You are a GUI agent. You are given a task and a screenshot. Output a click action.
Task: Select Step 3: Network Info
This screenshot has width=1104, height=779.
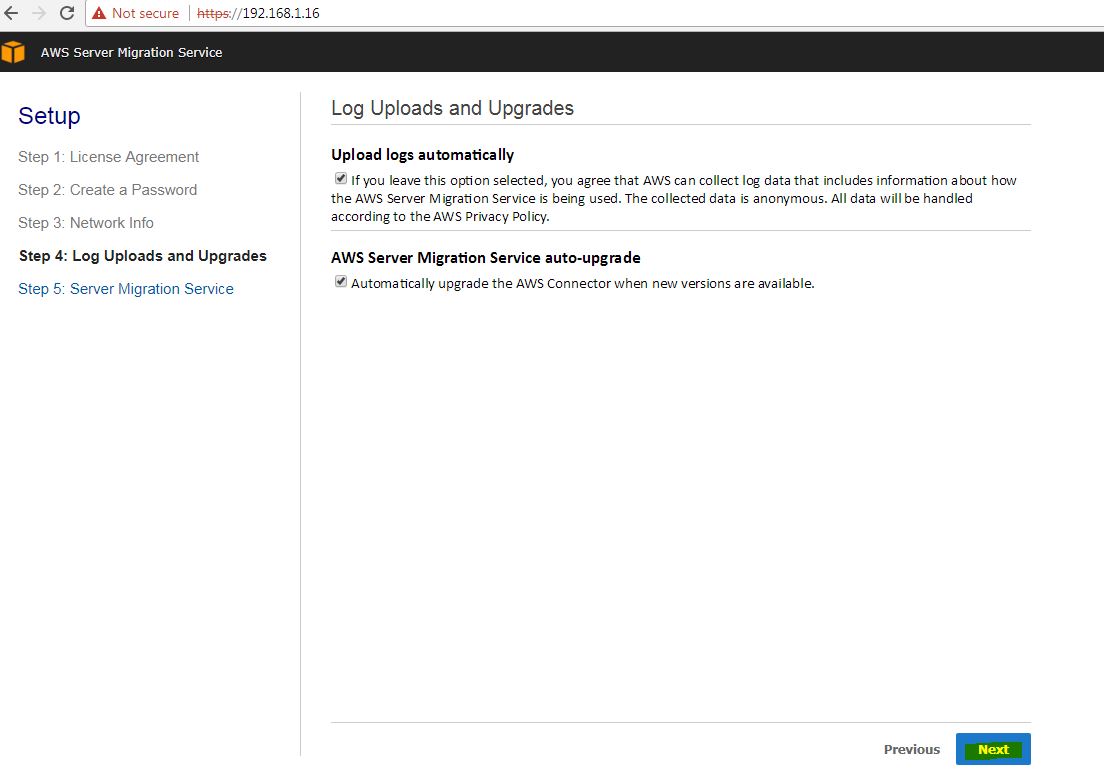(x=86, y=223)
